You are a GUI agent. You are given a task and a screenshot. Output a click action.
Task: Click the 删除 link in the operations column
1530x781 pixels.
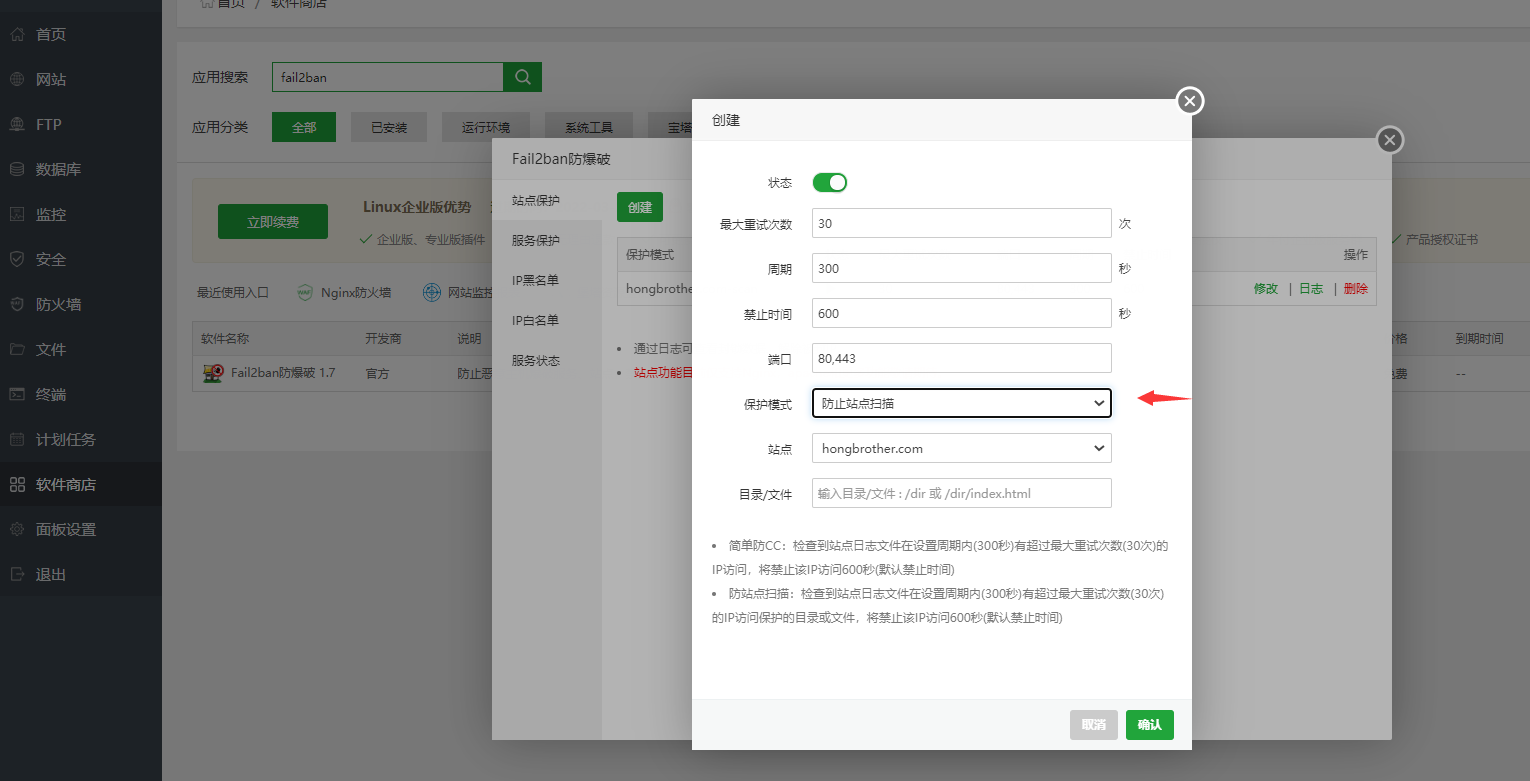(x=1355, y=288)
